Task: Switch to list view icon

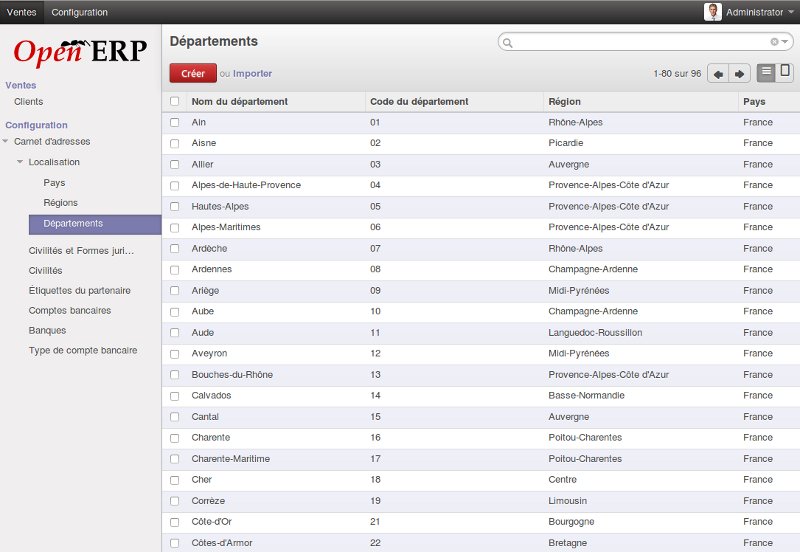Action: pos(766,73)
